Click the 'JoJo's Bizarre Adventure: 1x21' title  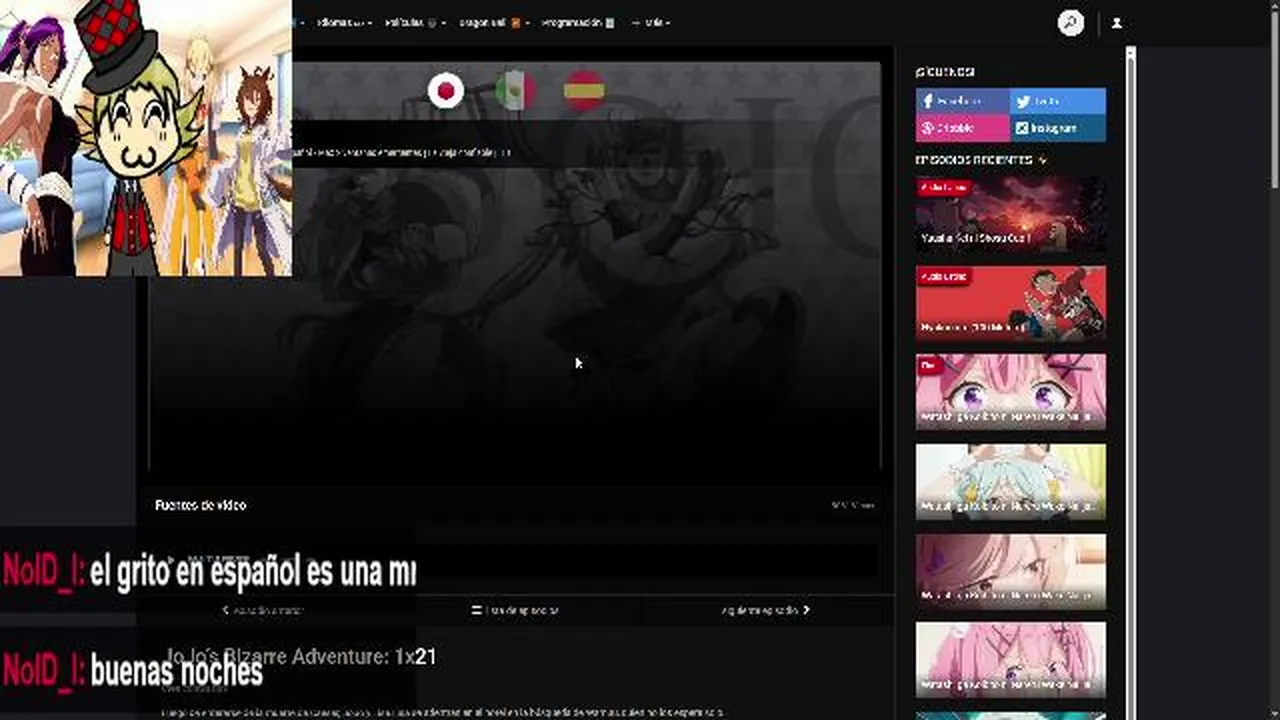pos(301,657)
